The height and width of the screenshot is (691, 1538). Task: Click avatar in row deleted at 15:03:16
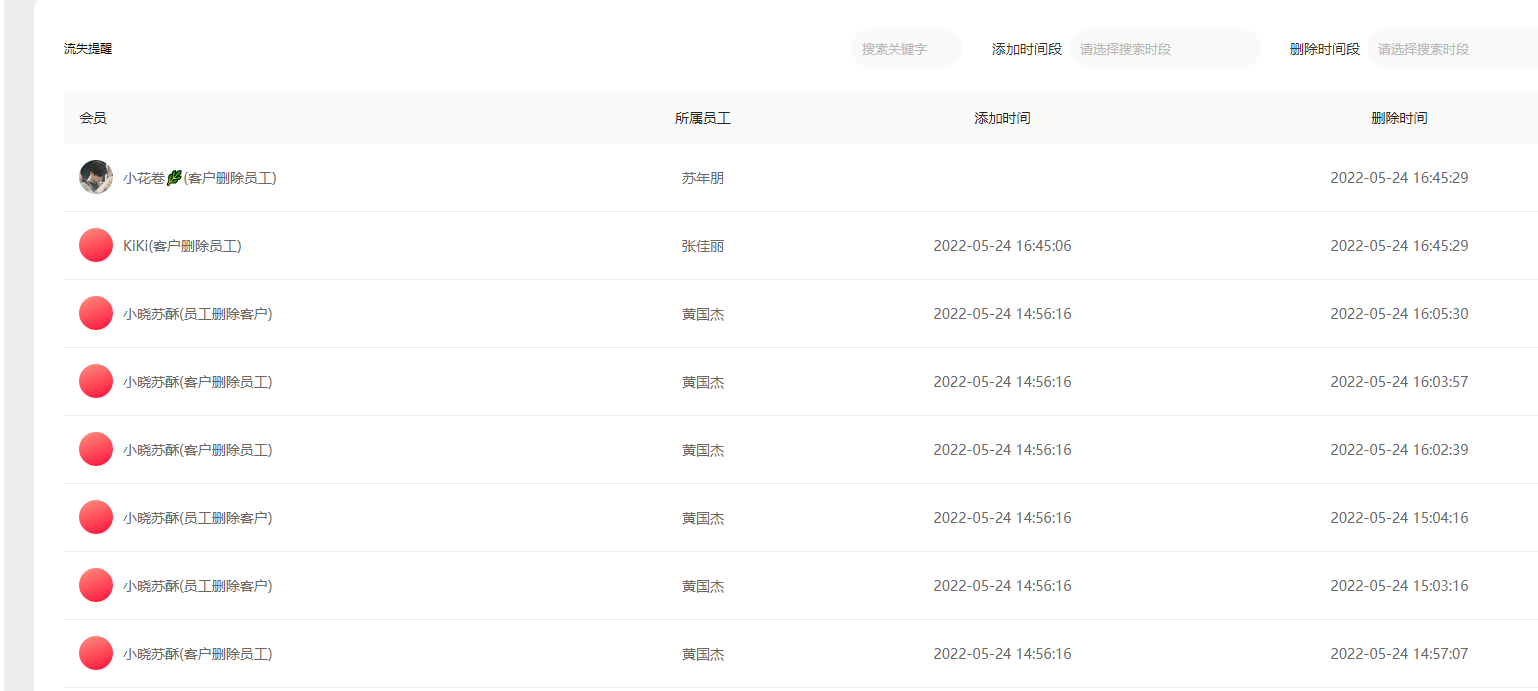click(x=96, y=585)
